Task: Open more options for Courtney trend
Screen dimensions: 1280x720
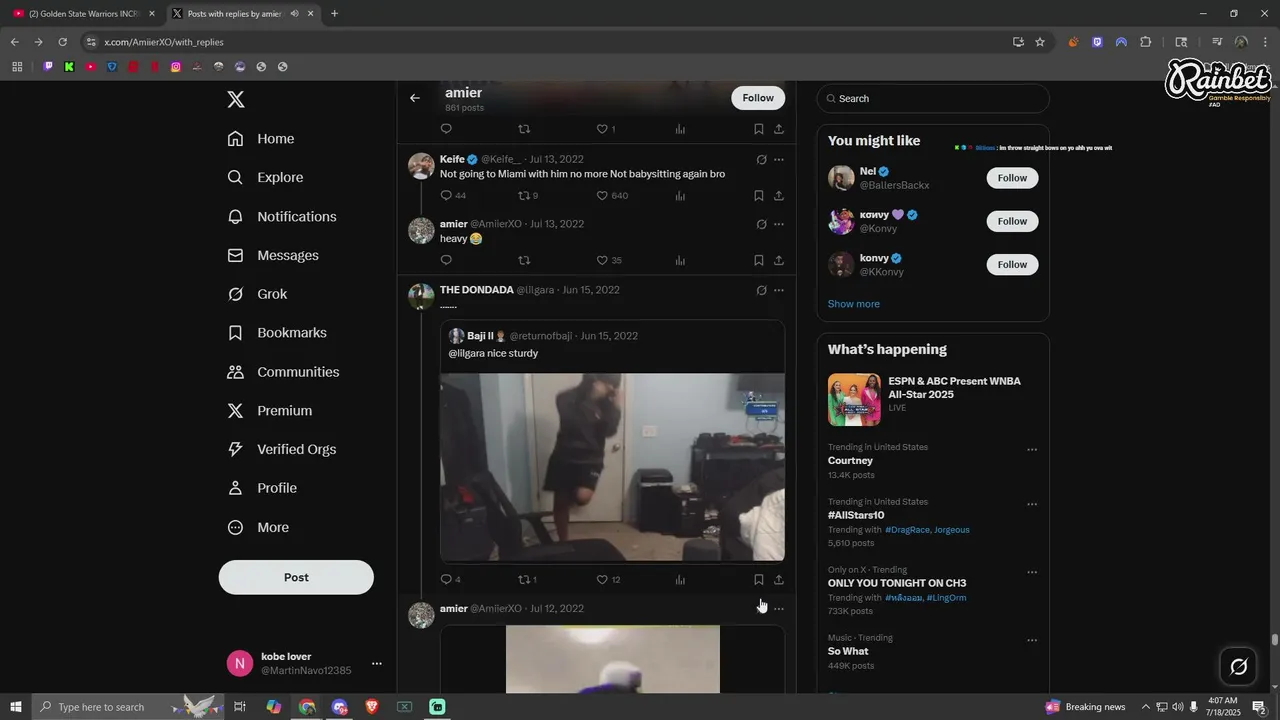Action: click(1032, 450)
